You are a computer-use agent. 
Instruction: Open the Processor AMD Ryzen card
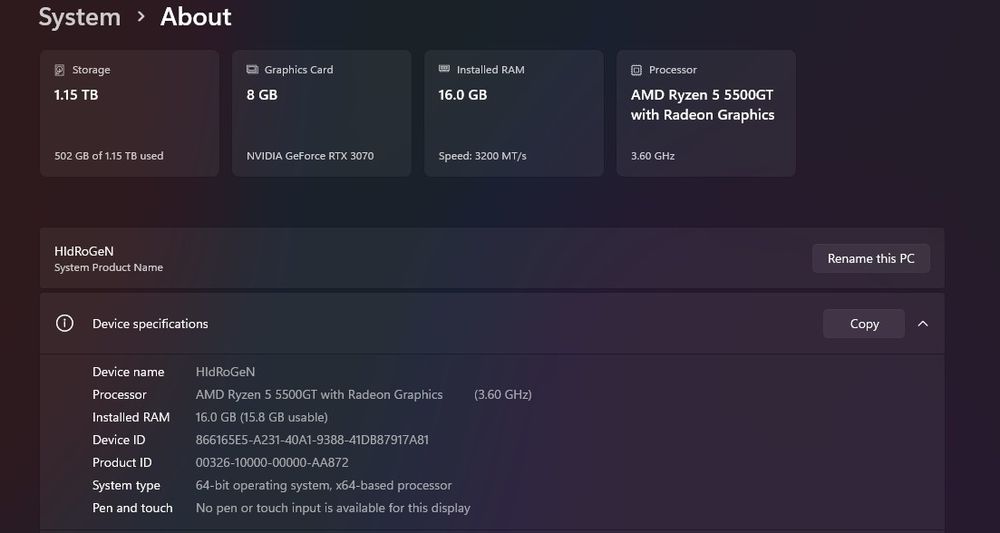click(x=706, y=113)
